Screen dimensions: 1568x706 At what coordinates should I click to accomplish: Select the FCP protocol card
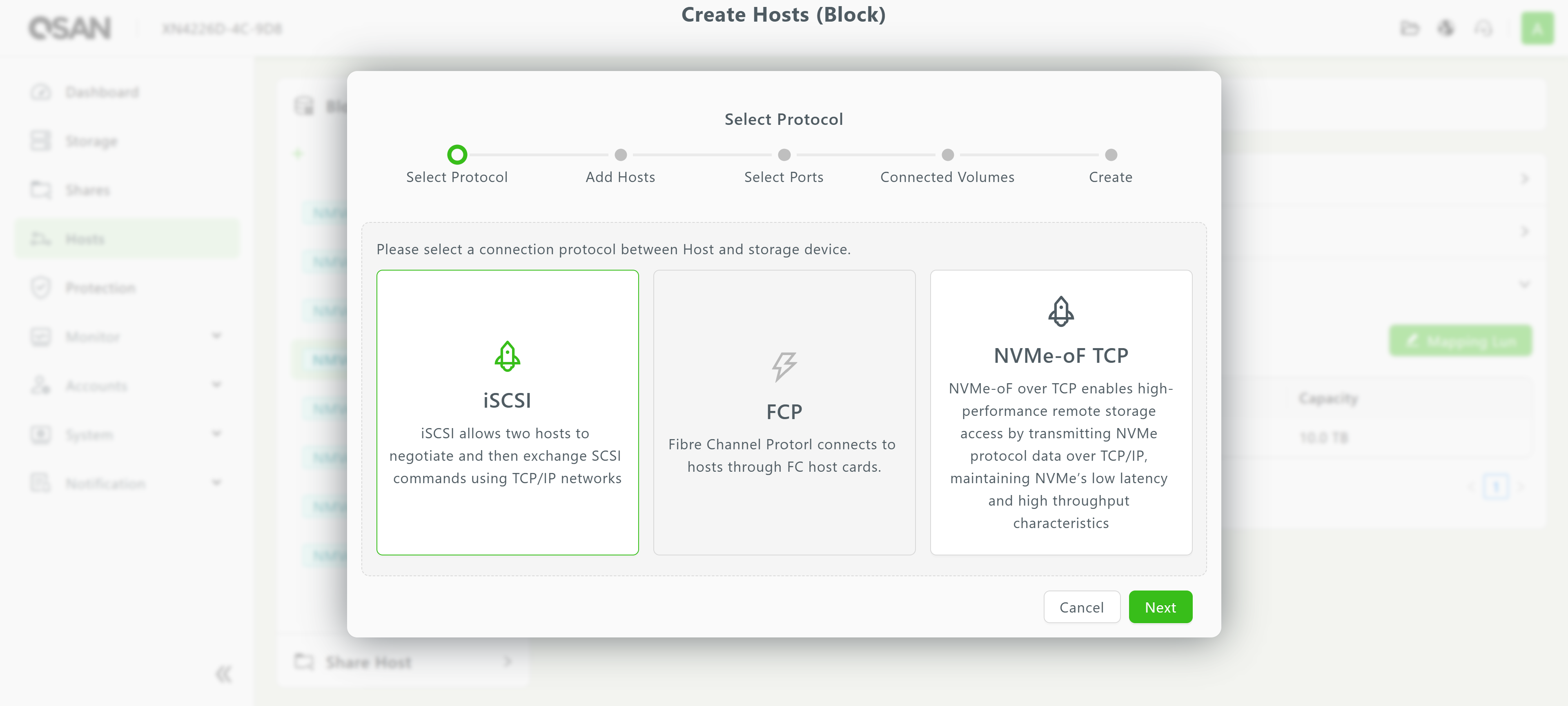[x=784, y=412]
